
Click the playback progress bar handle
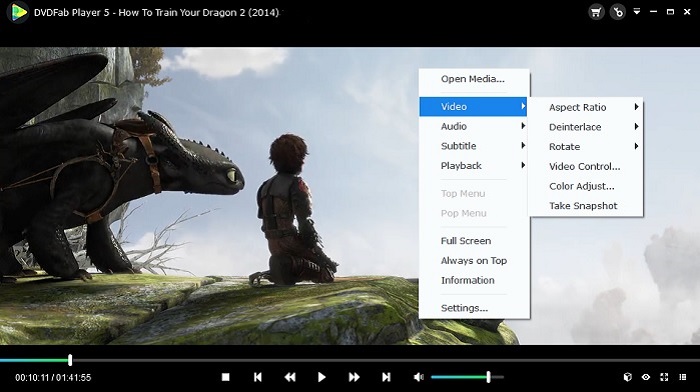pyautogui.click(x=70, y=360)
